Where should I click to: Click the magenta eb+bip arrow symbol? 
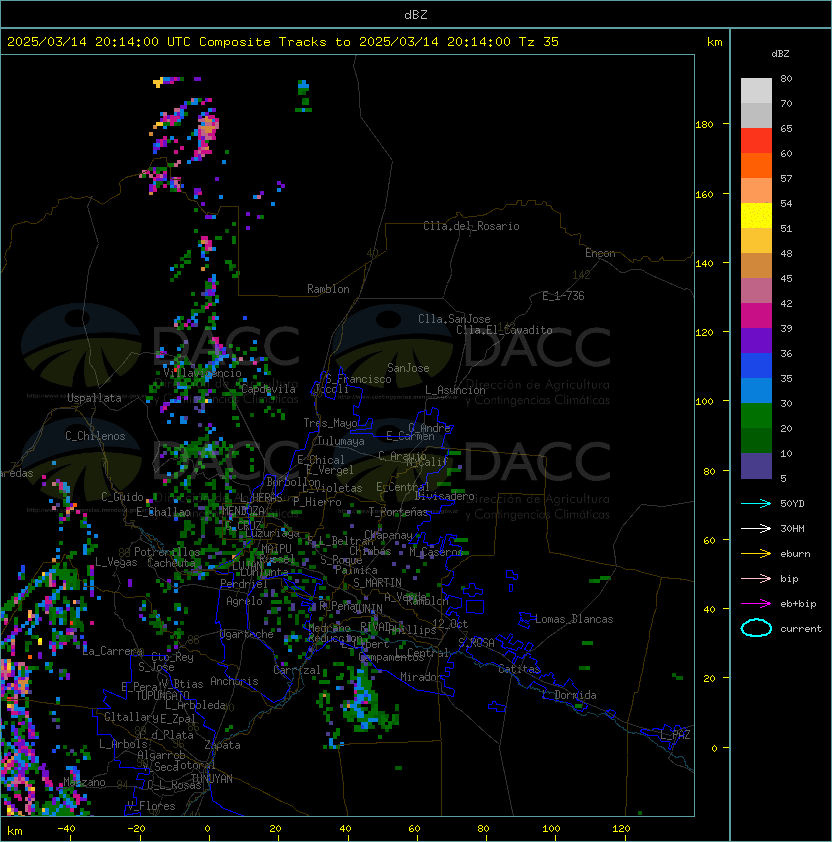(756, 604)
